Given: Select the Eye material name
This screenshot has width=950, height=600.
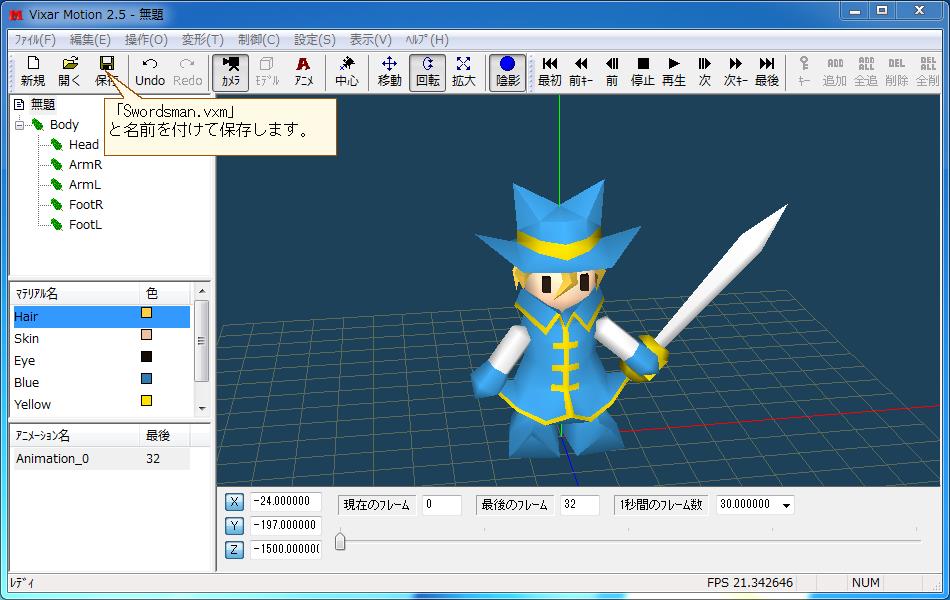Looking at the screenshot, I should (x=24, y=361).
